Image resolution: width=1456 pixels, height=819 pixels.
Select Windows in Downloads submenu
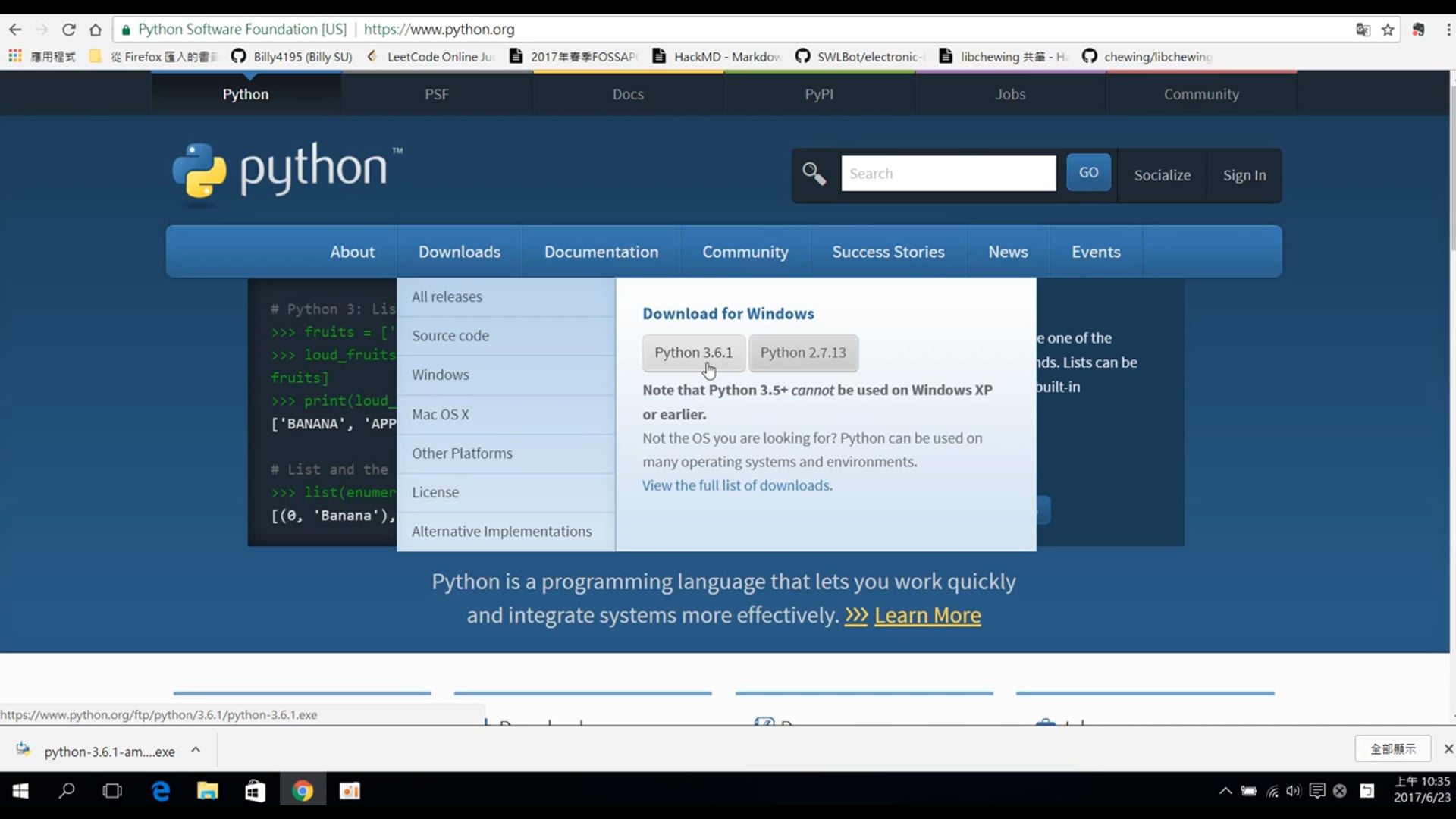[x=441, y=375]
